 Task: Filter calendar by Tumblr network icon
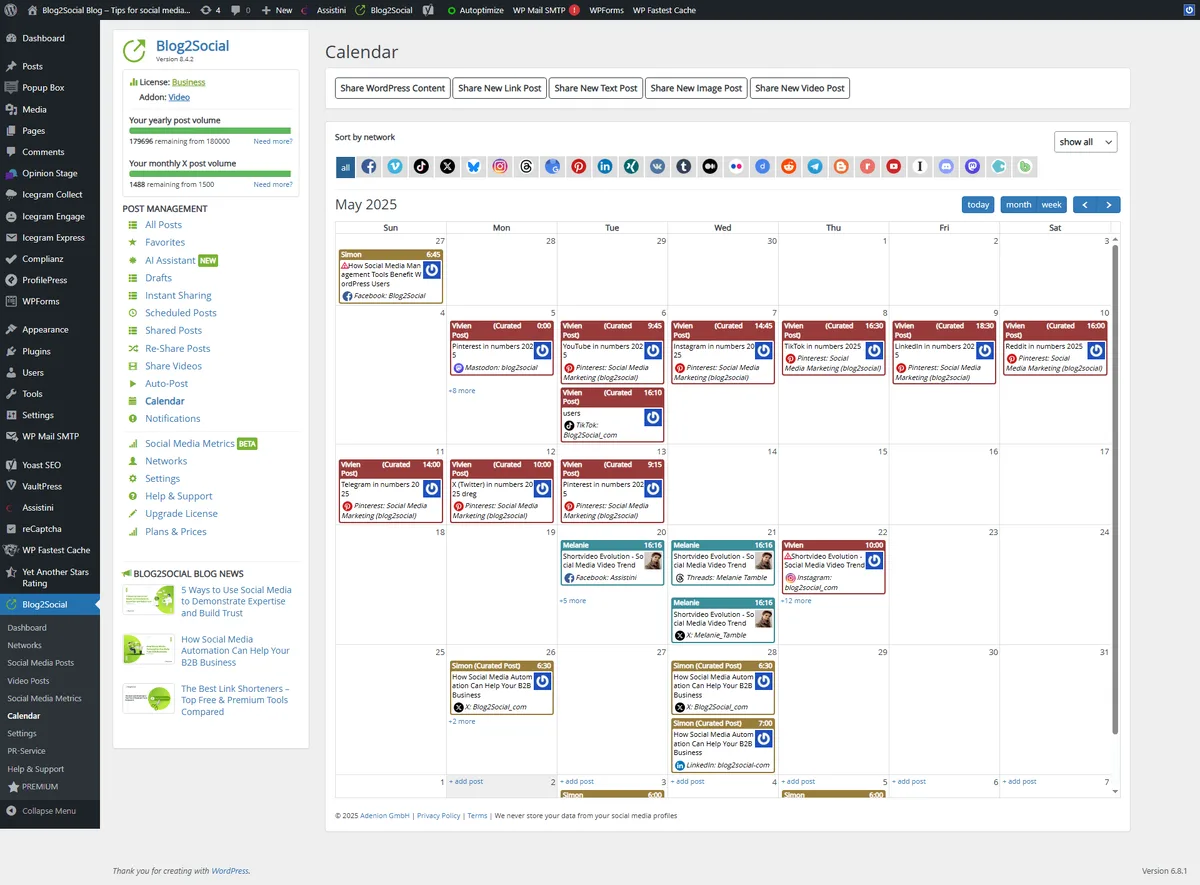point(684,167)
